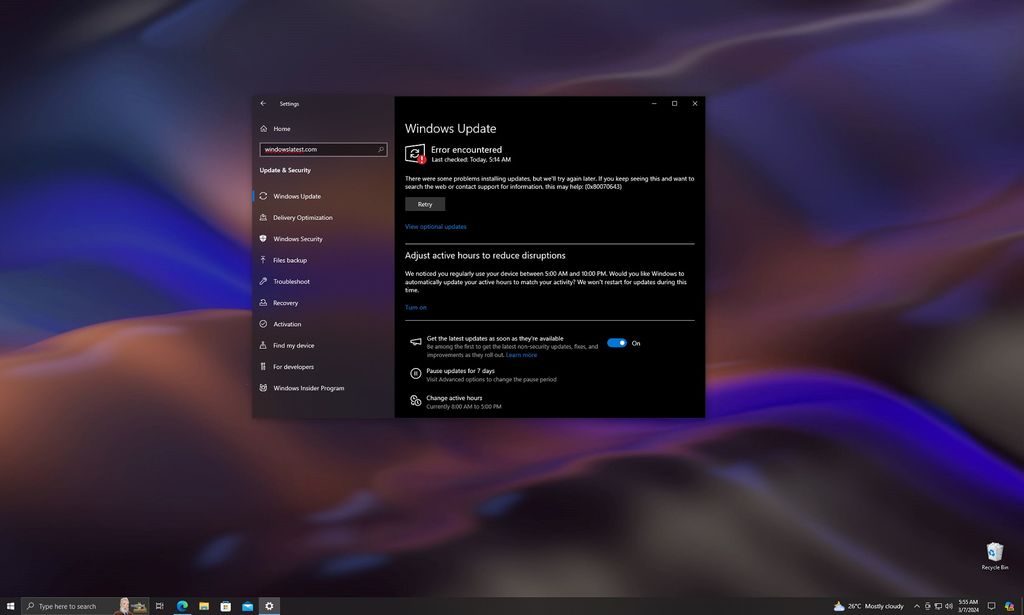Open Delivery Optimization settings
1024x615 pixels.
(x=305, y=217)
